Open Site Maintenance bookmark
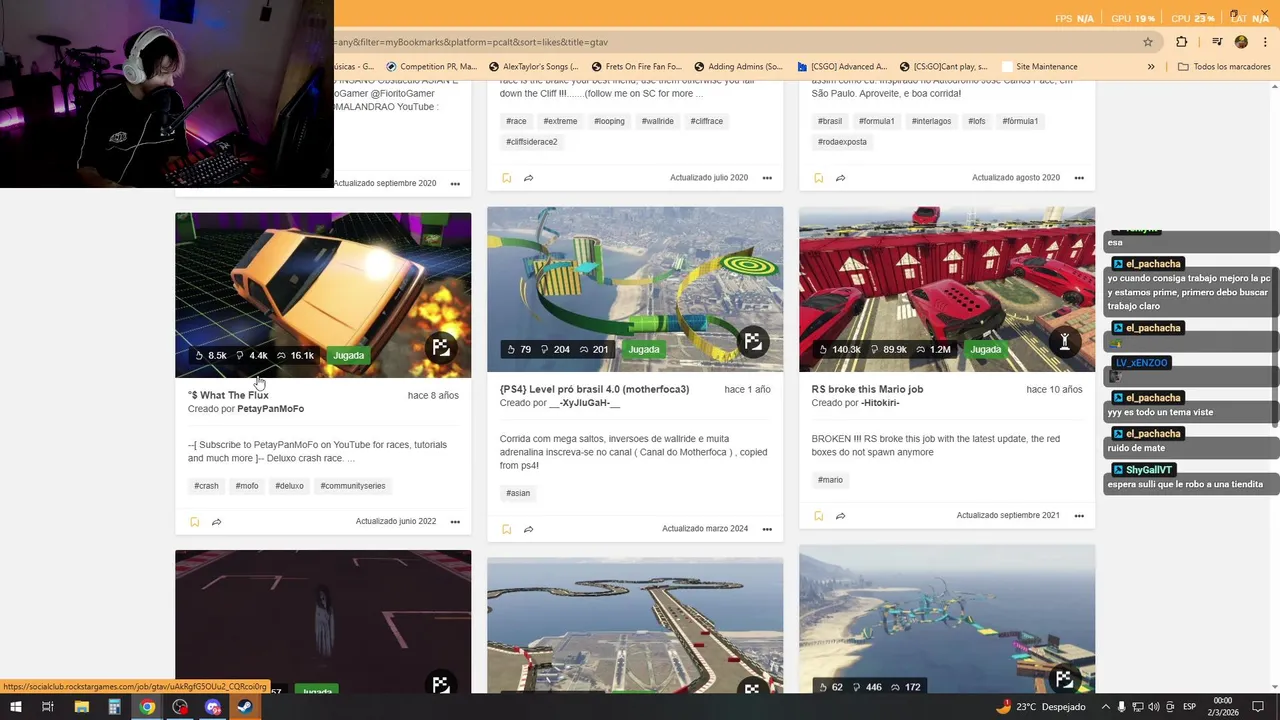 pyautogui.click(x=1040, y=67)
